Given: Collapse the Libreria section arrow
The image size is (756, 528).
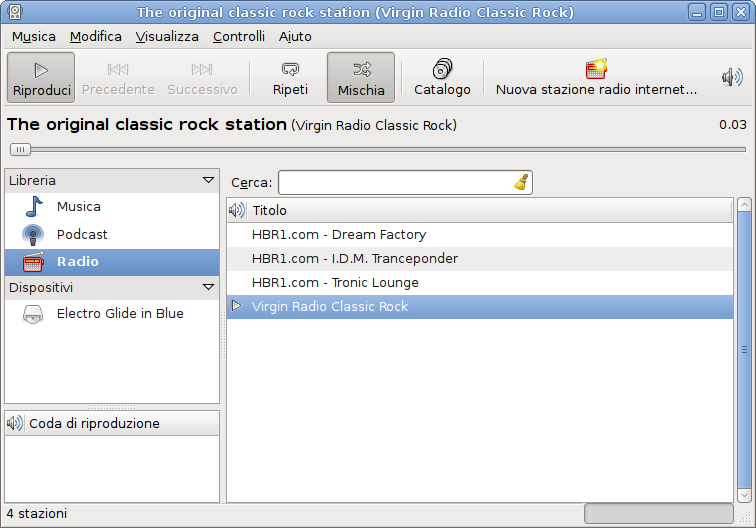Looking at the screenshot, I should coord(208,181).
